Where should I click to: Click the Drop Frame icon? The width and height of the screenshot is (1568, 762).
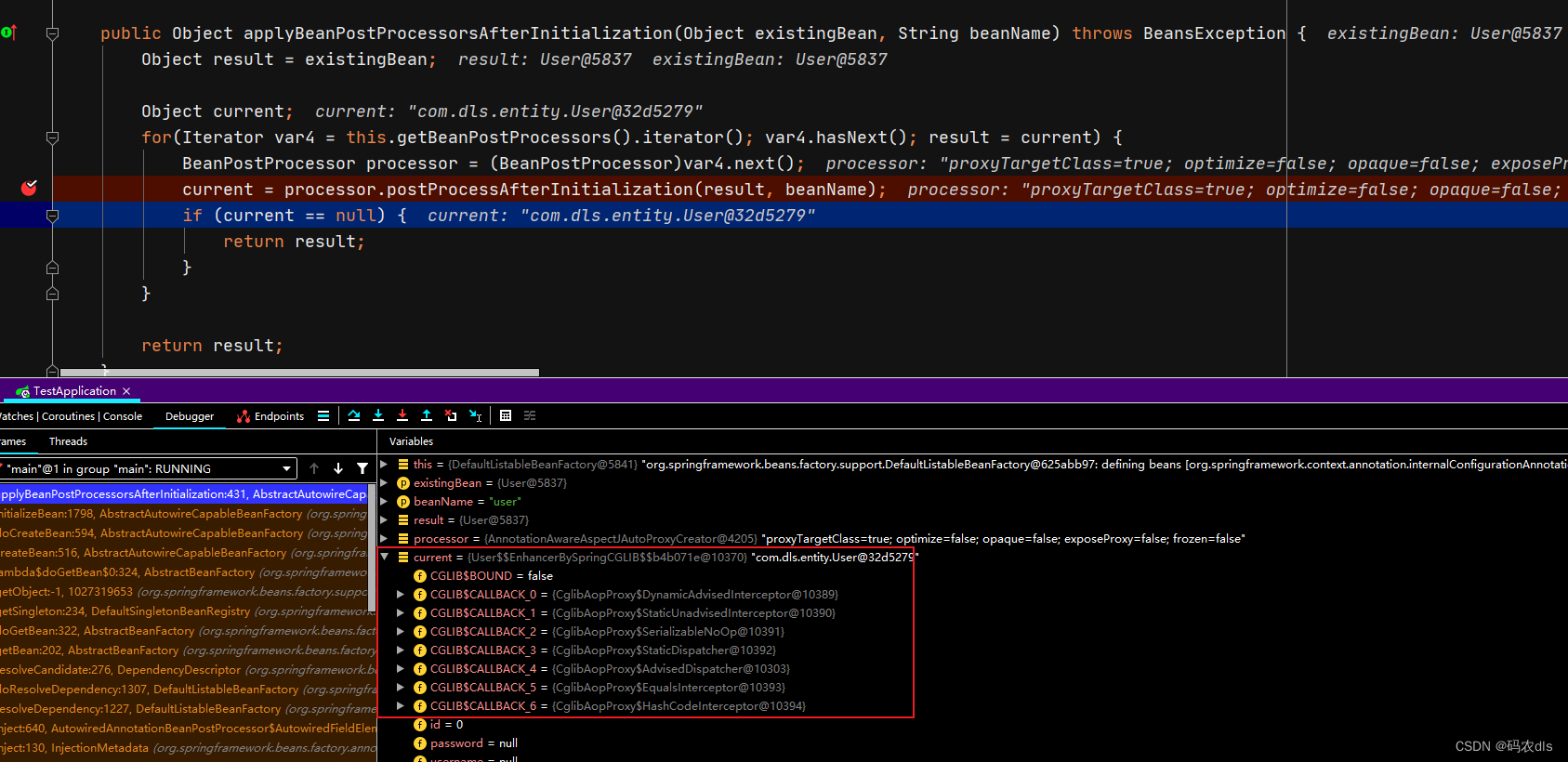click(x=451, y=415)
